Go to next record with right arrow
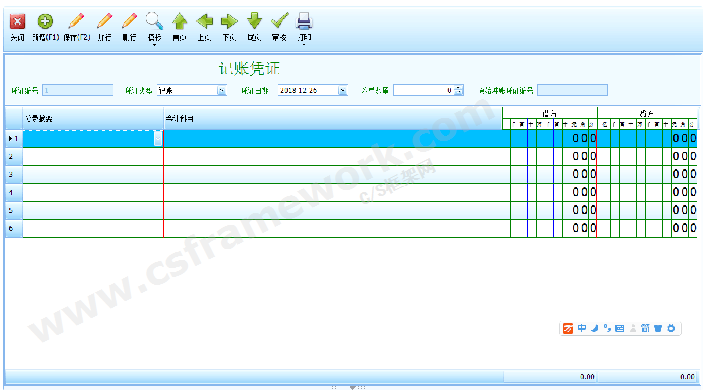707x390 pixels. pos(229,21)
